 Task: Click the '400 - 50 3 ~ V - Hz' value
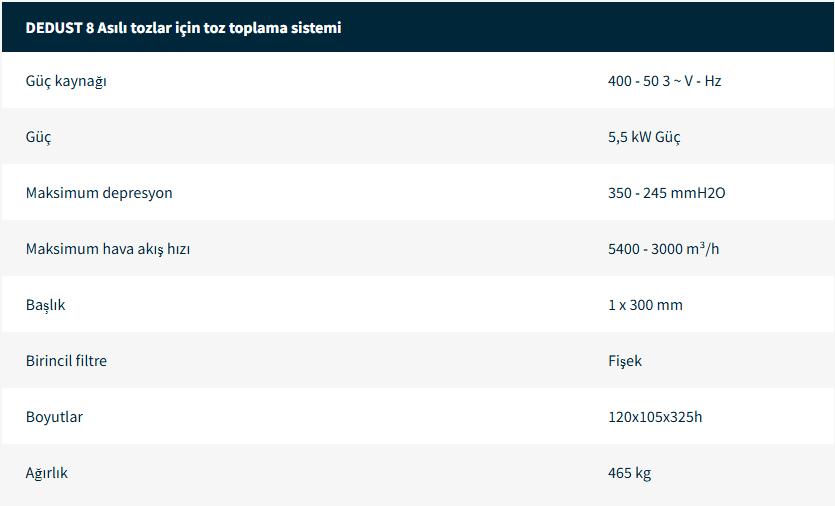(664, 81)
